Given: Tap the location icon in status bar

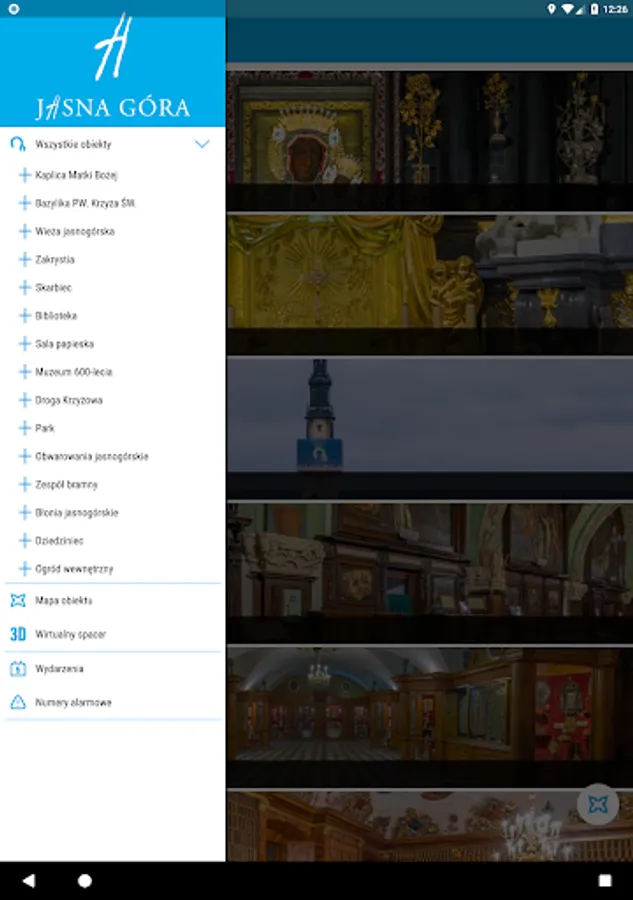Looking at the screenshot, I should [551, 9].
